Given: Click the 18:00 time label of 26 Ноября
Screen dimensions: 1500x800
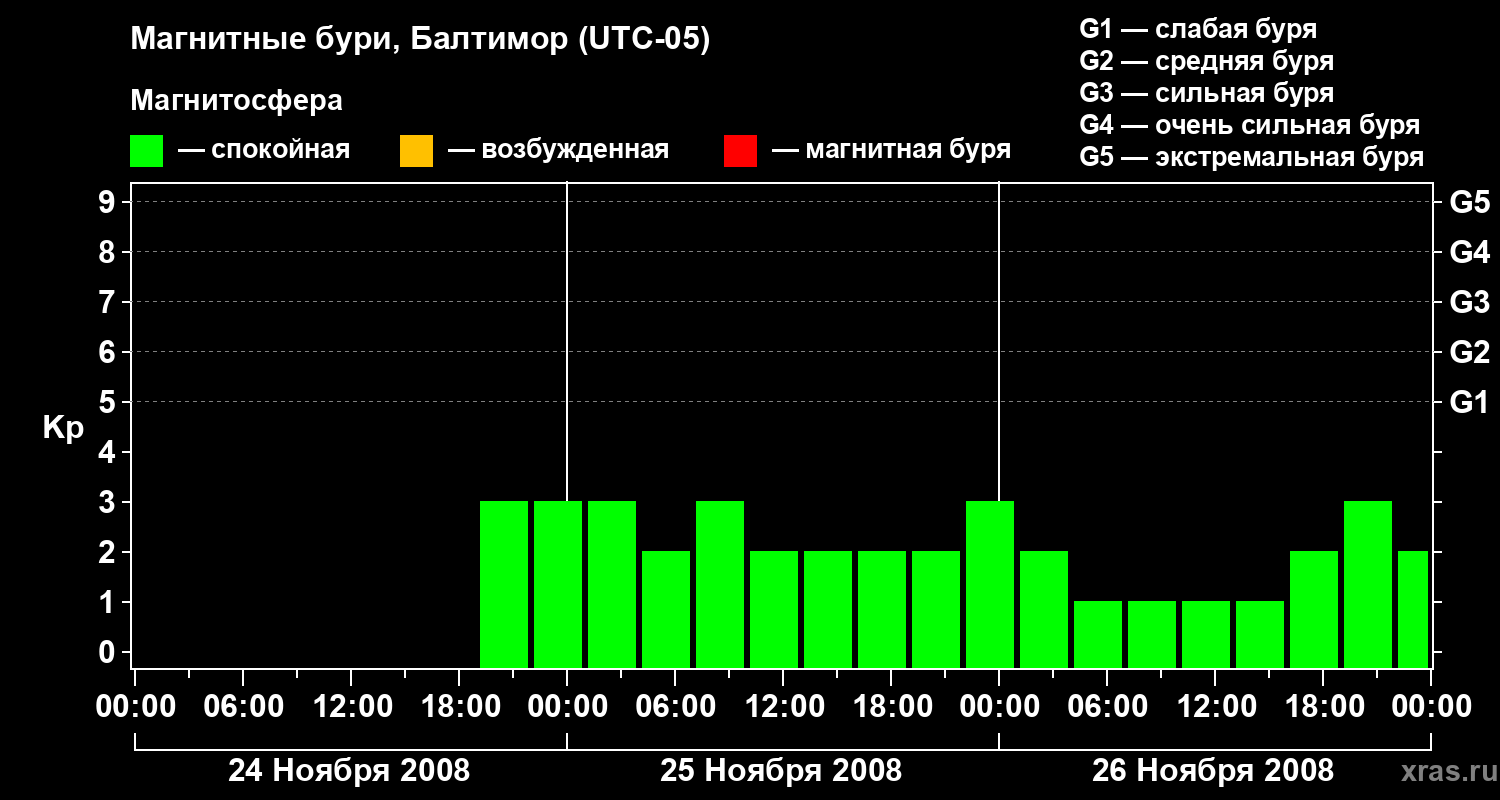Looking at the screenshot, I should pos(1324,707).
